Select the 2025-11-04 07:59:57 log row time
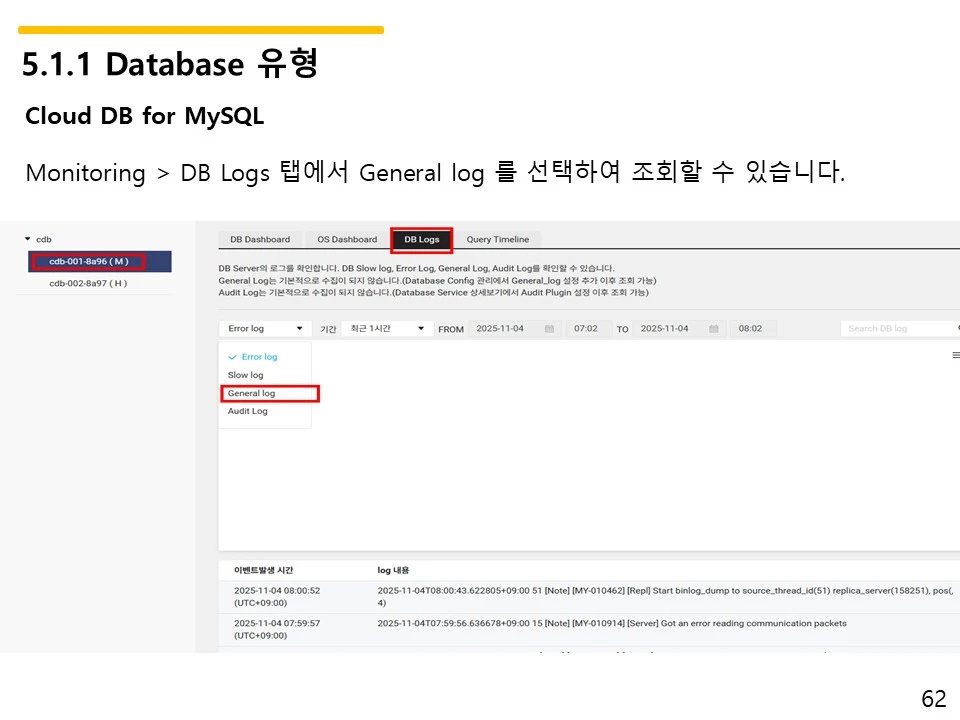 pyautogui.click(x=277, y=629)
